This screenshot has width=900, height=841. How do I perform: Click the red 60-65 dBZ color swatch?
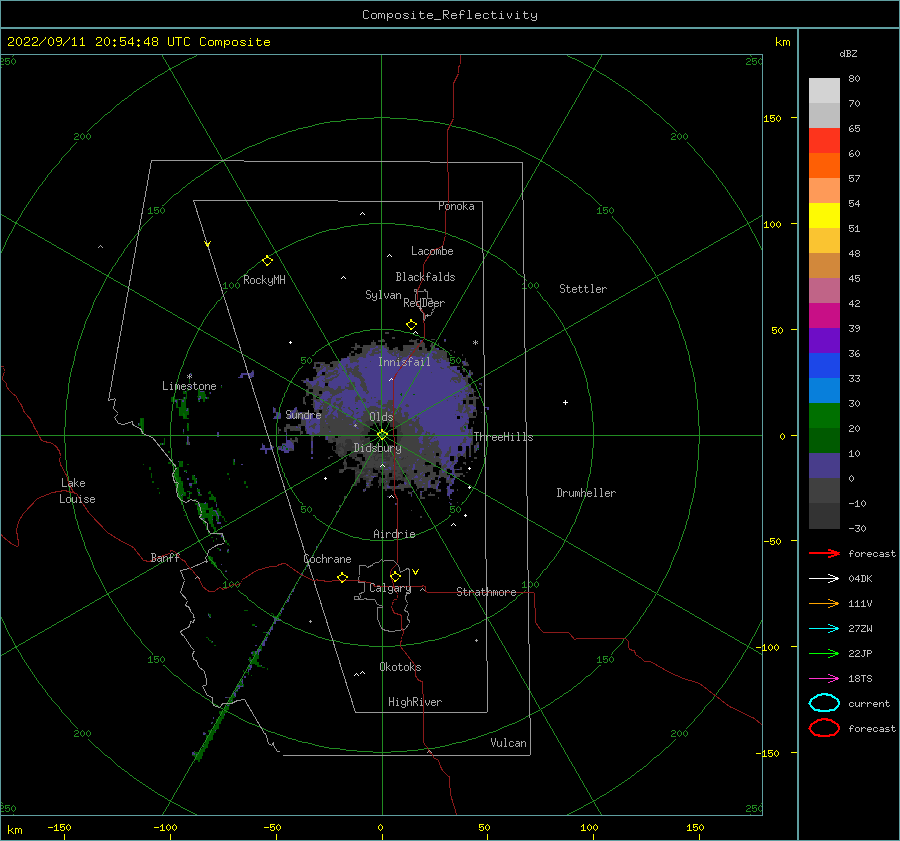click(824, 141)
